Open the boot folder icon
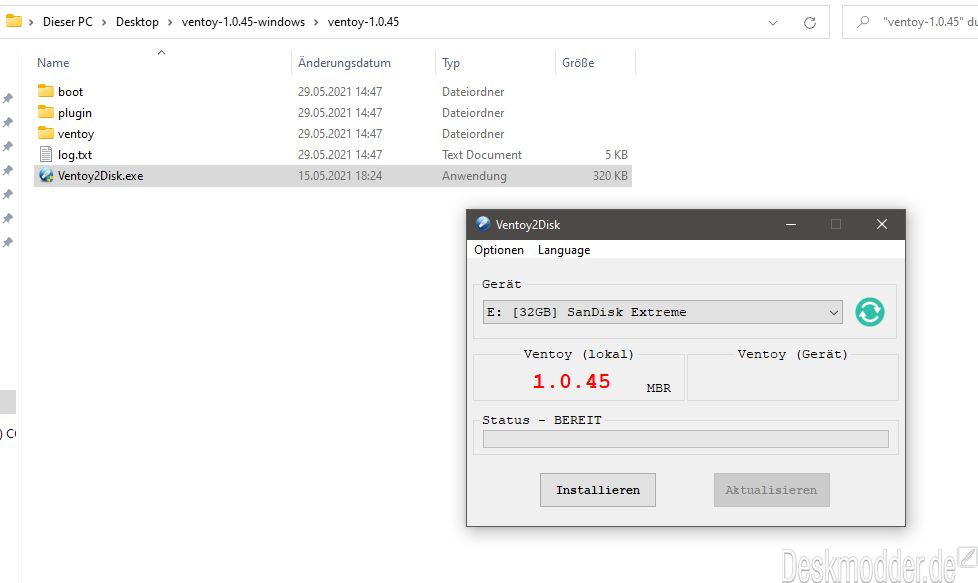978x583 pixels. coord(46,91)
